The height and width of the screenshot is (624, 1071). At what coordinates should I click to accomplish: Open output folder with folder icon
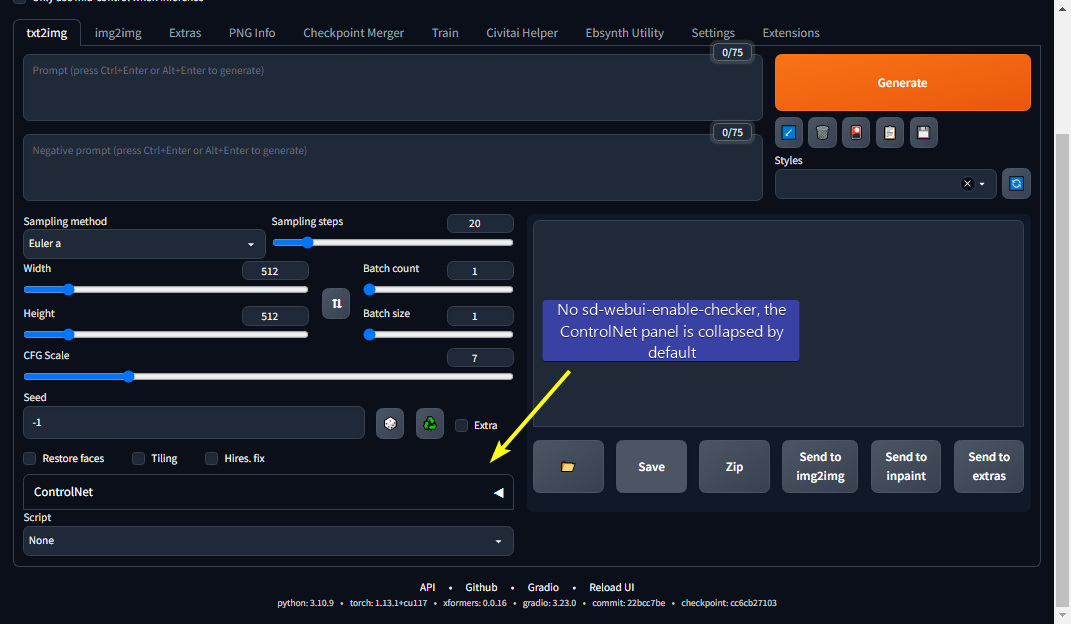click(568, 466)
